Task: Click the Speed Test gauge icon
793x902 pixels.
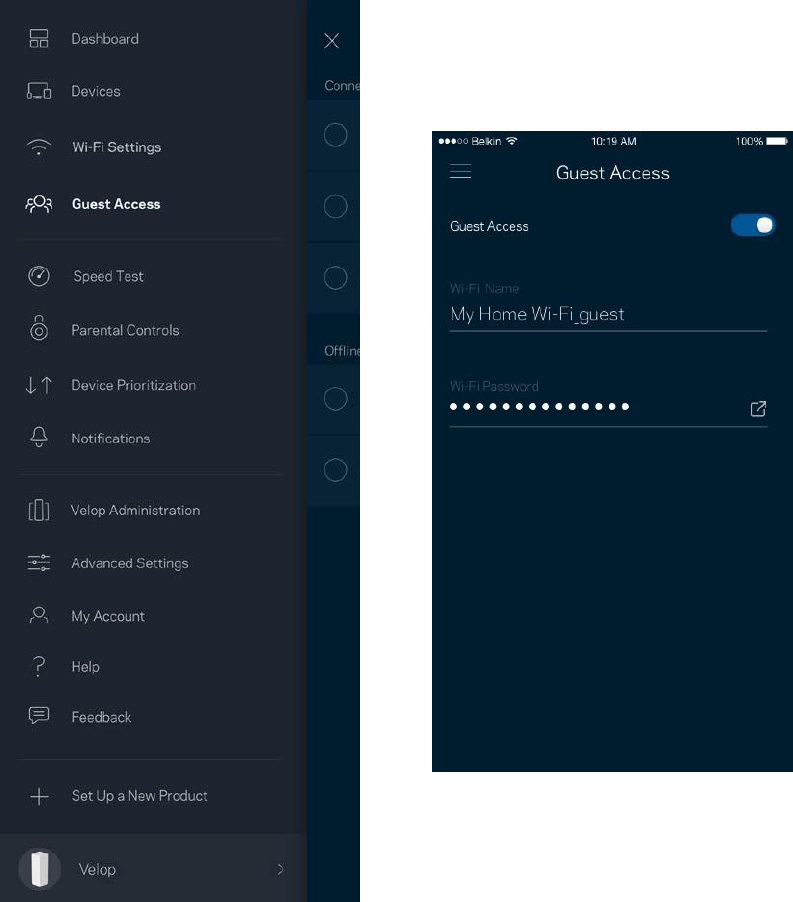Action: (39, 276)
